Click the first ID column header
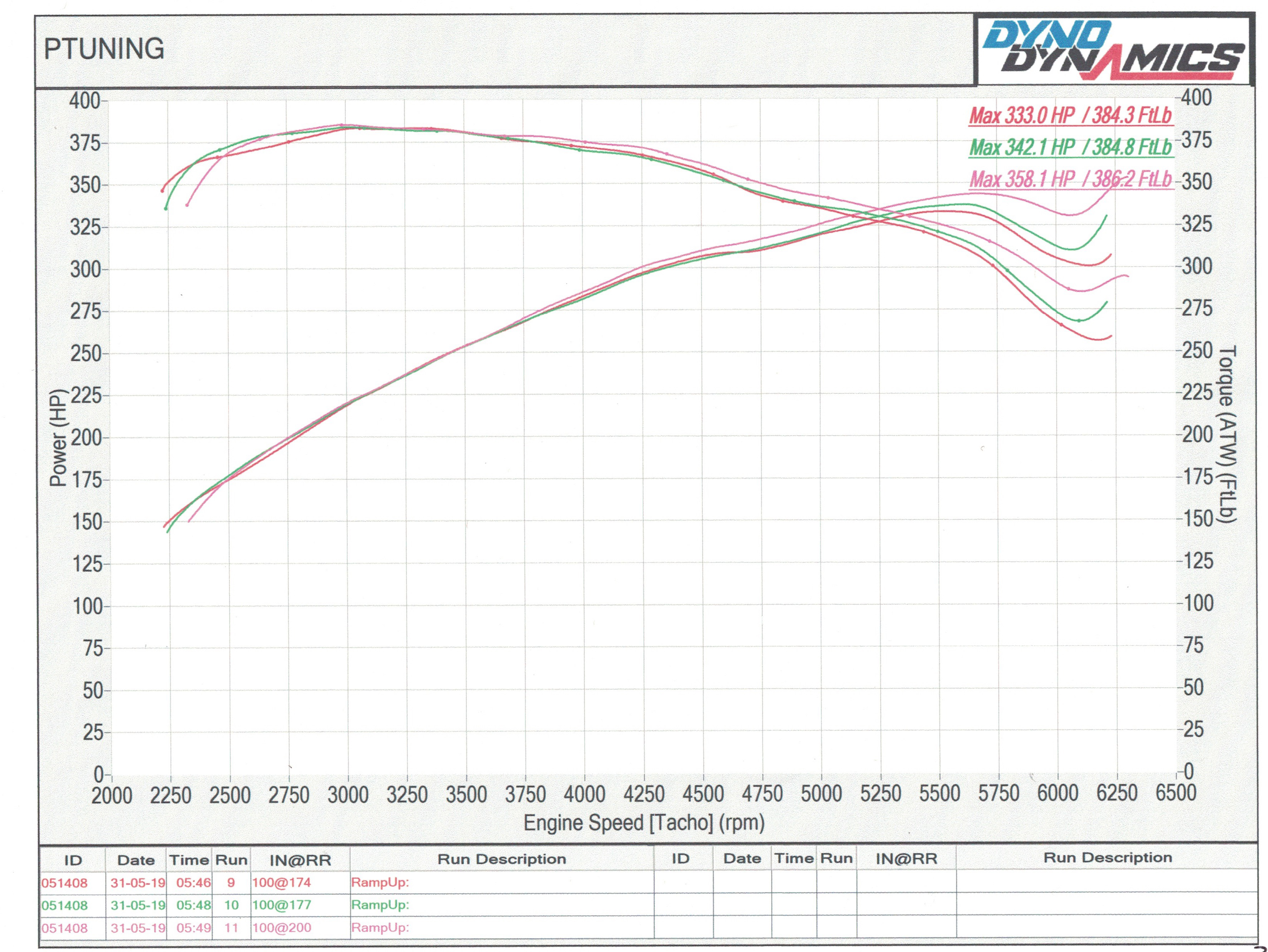Screen dimensions: 1268x952 (73, 860)
